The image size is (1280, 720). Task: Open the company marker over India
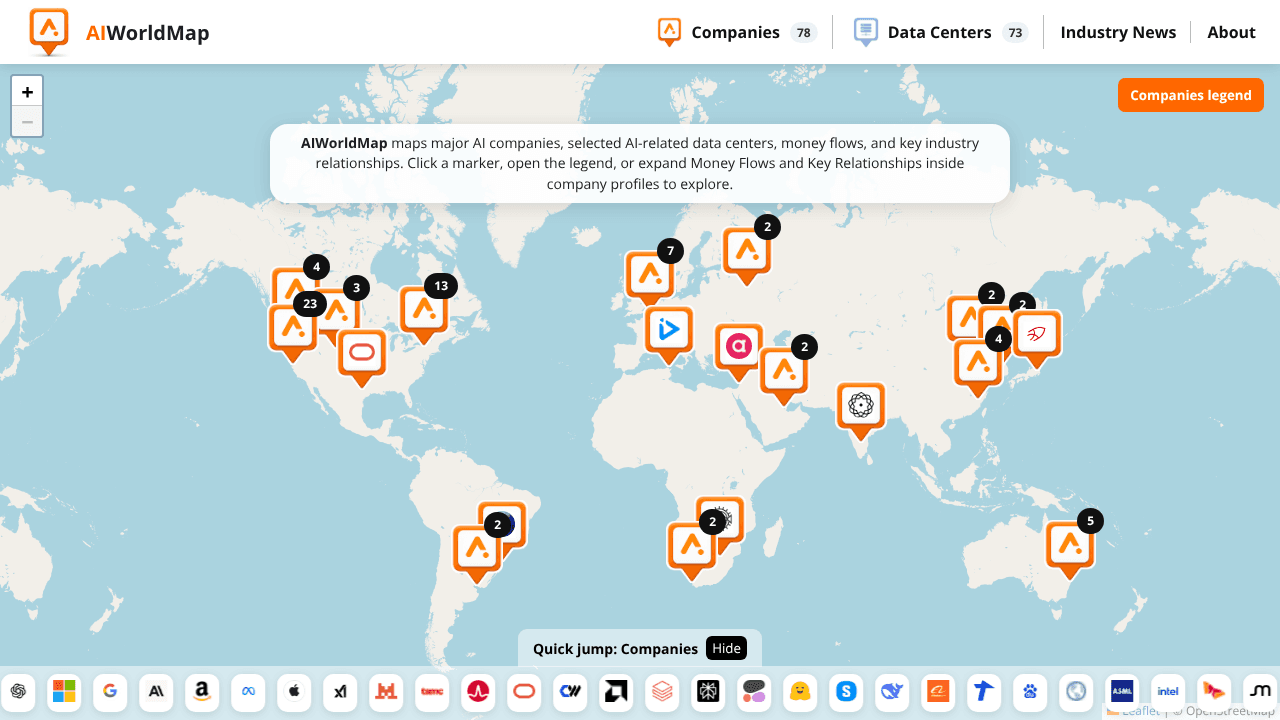pyautogui.click(x=861, y=410)
